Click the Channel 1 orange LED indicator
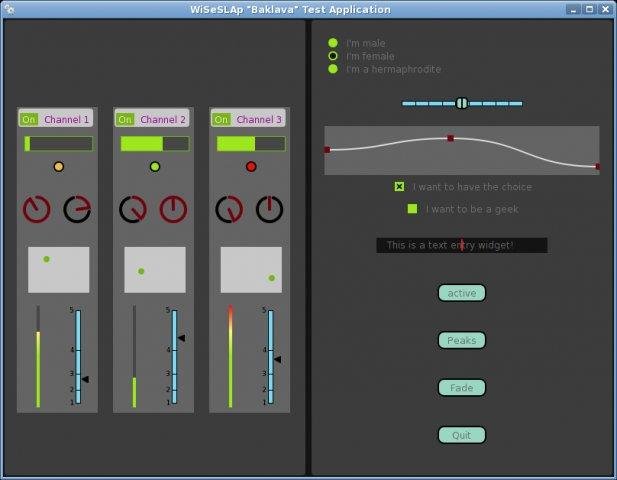 click(x=59, y=167)
